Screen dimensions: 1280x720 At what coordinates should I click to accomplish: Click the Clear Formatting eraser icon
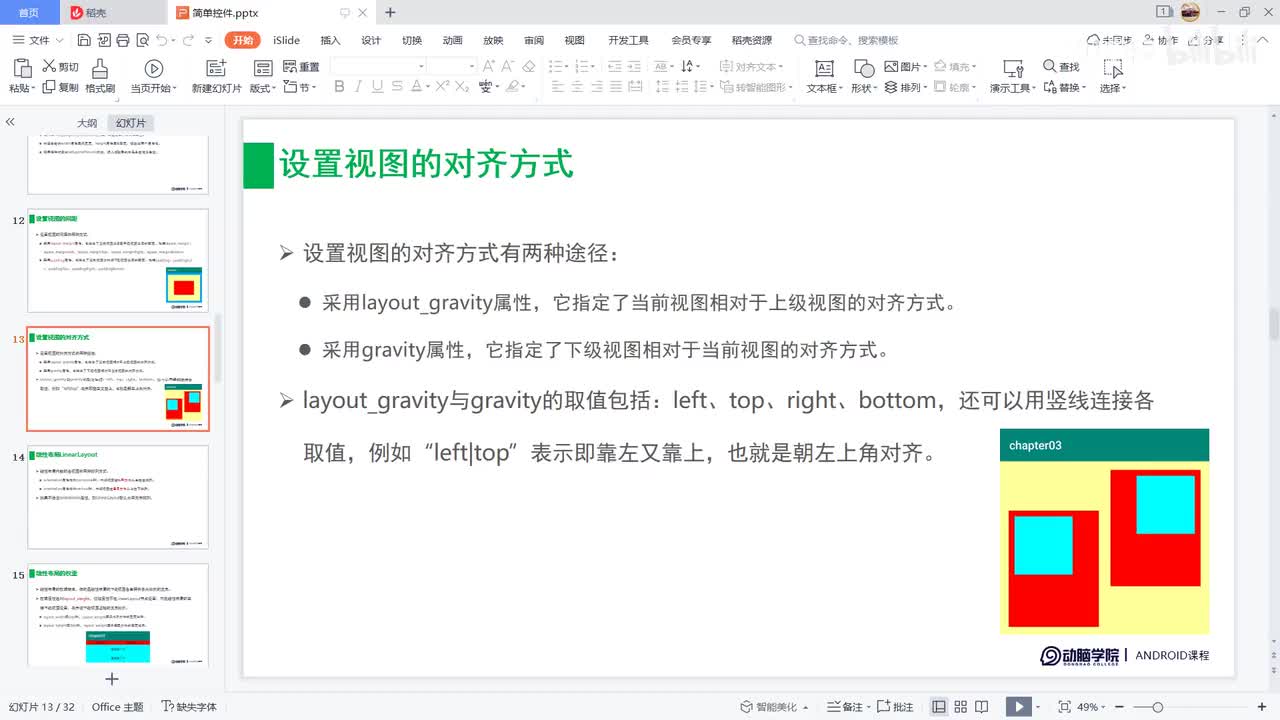[529, 66]
